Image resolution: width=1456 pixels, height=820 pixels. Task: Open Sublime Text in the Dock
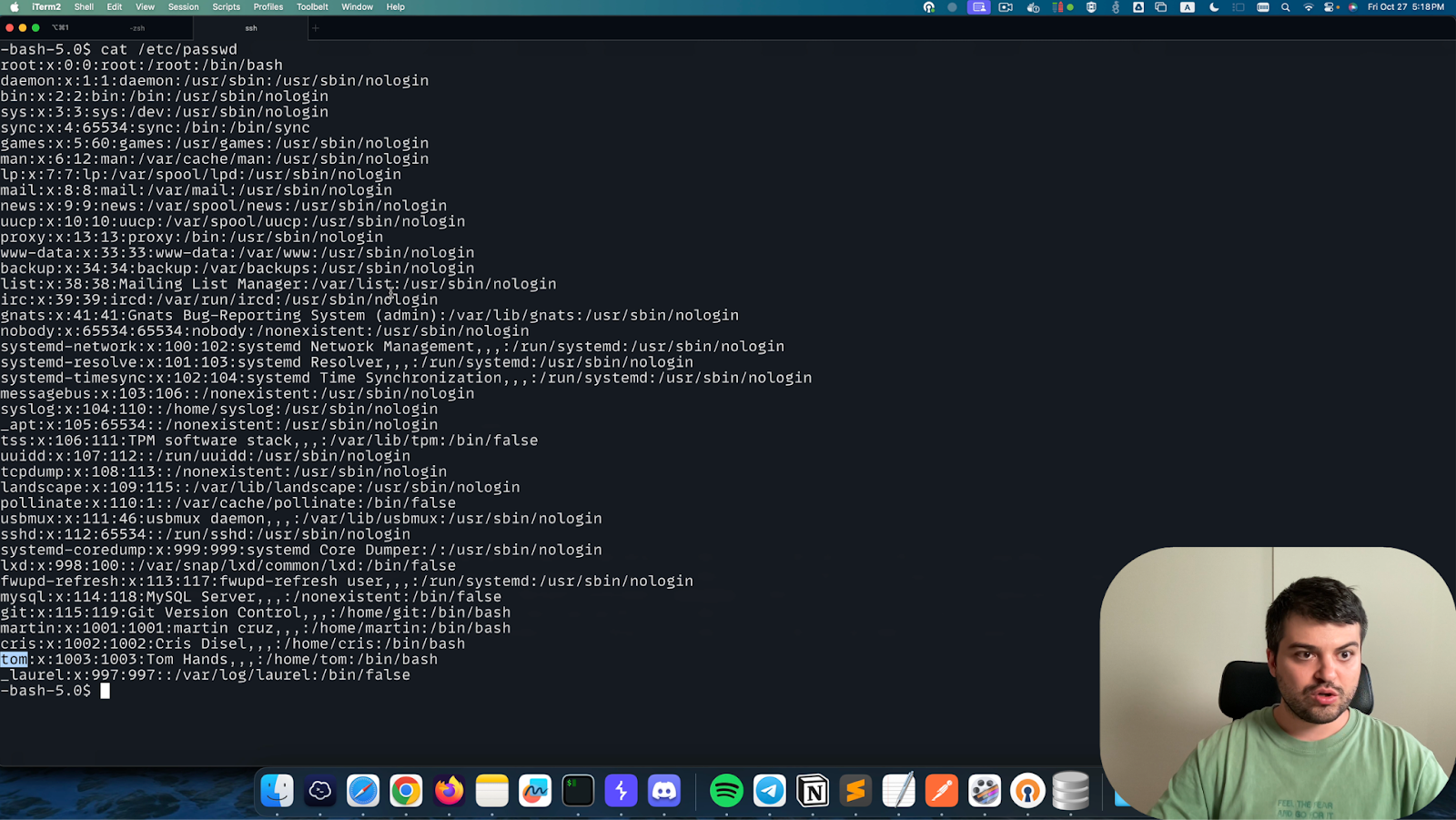click(x=855, y=790)
